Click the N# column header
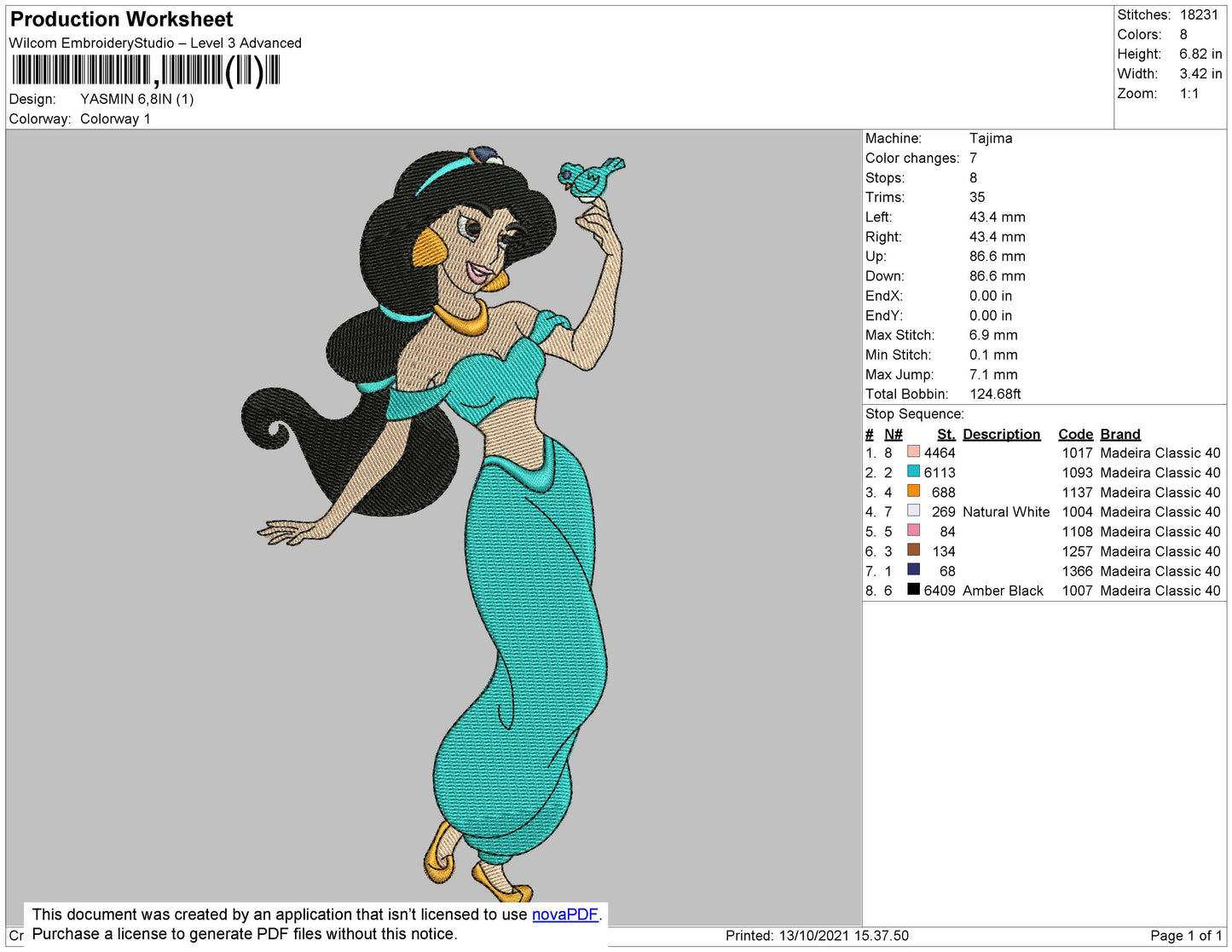Screen dimensions: 1232x952 pos(893,434)
